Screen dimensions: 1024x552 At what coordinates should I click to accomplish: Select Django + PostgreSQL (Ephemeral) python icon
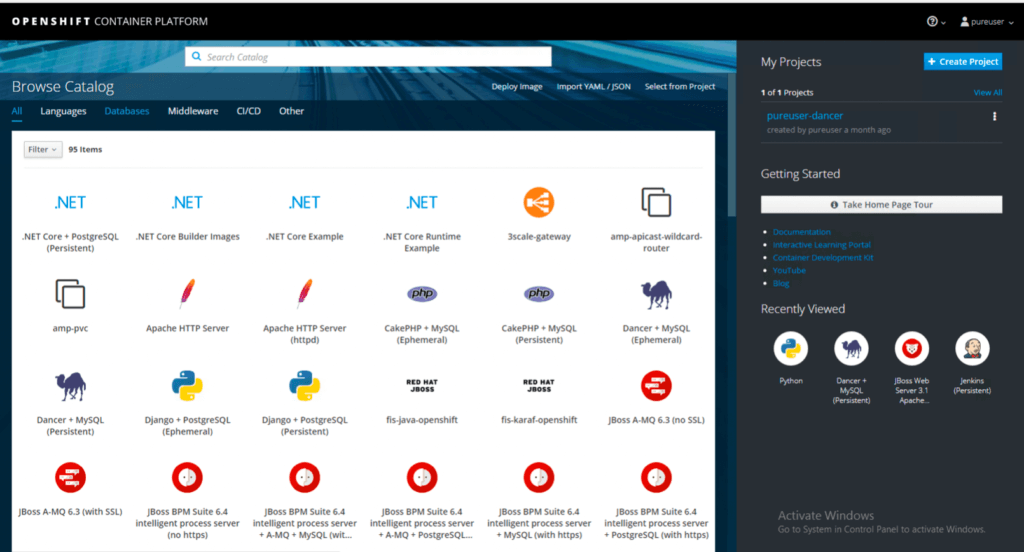pyautogui.click(x=187, y=386)
